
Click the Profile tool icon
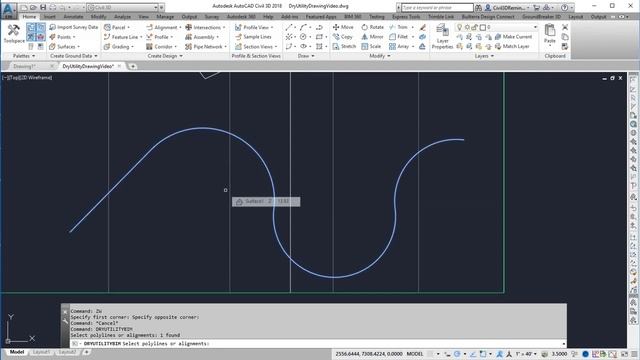(149, 37)
